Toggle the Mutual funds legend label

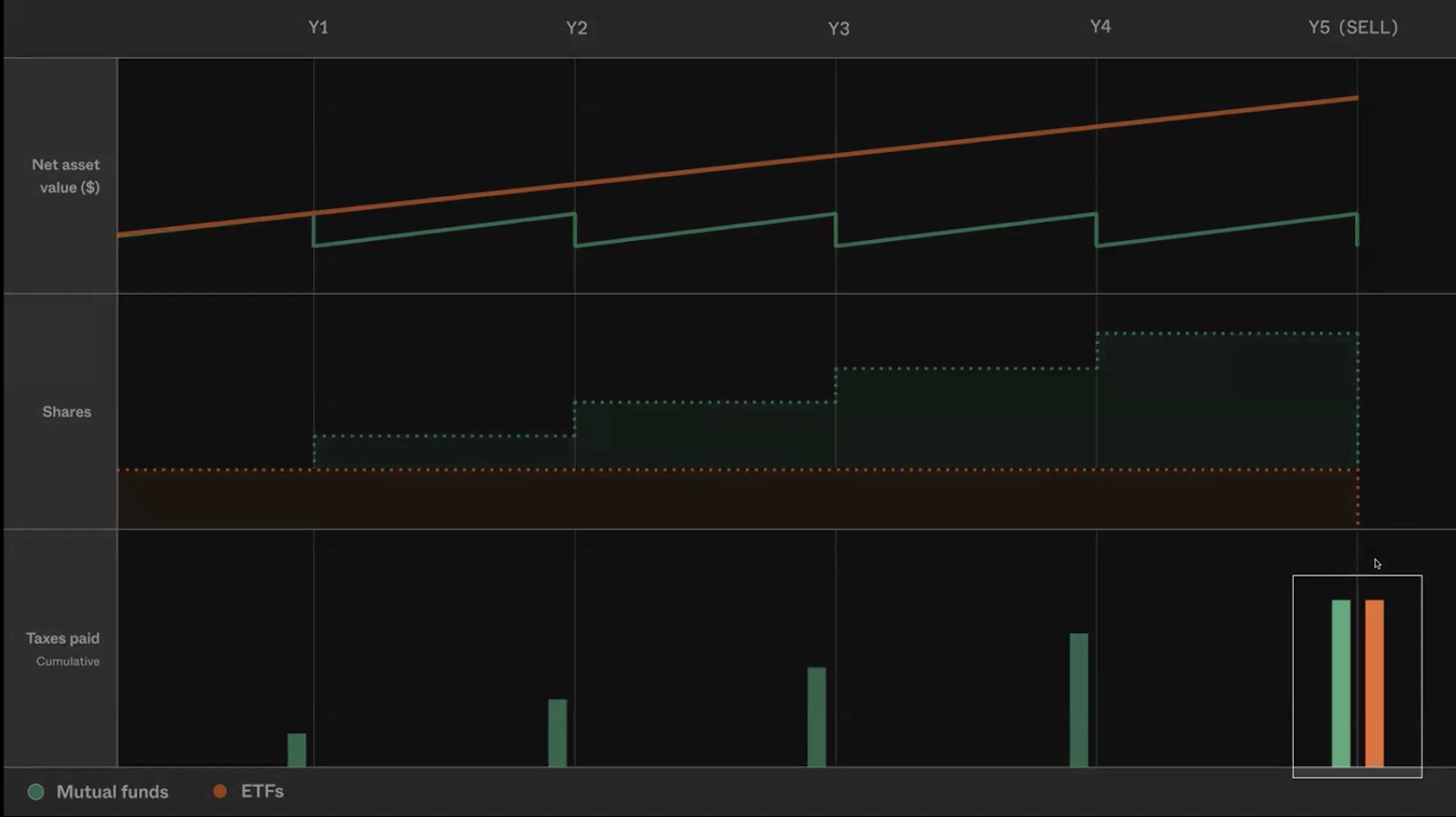click(112, 792)
